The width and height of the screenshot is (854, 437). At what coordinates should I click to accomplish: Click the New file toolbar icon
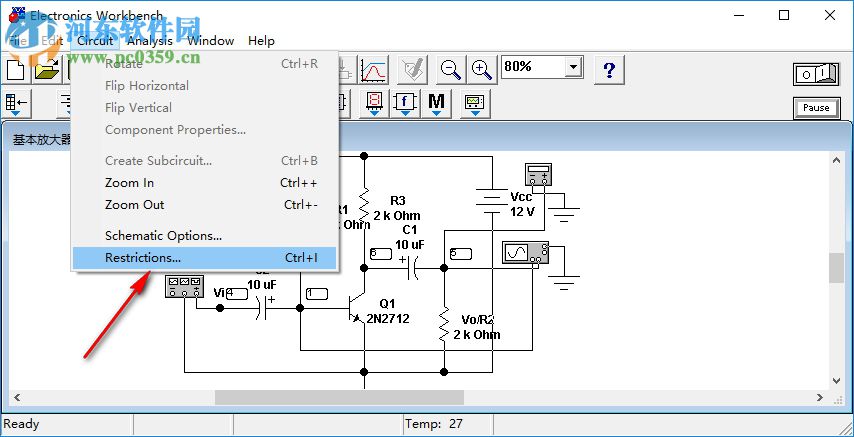pyautogui.click(x=15, y=70)
